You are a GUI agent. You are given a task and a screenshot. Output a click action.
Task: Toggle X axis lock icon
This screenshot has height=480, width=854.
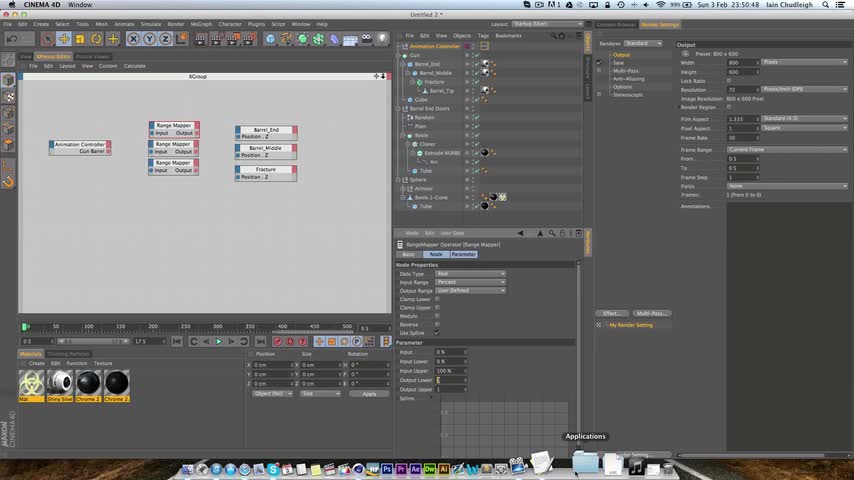coord(133,39)
